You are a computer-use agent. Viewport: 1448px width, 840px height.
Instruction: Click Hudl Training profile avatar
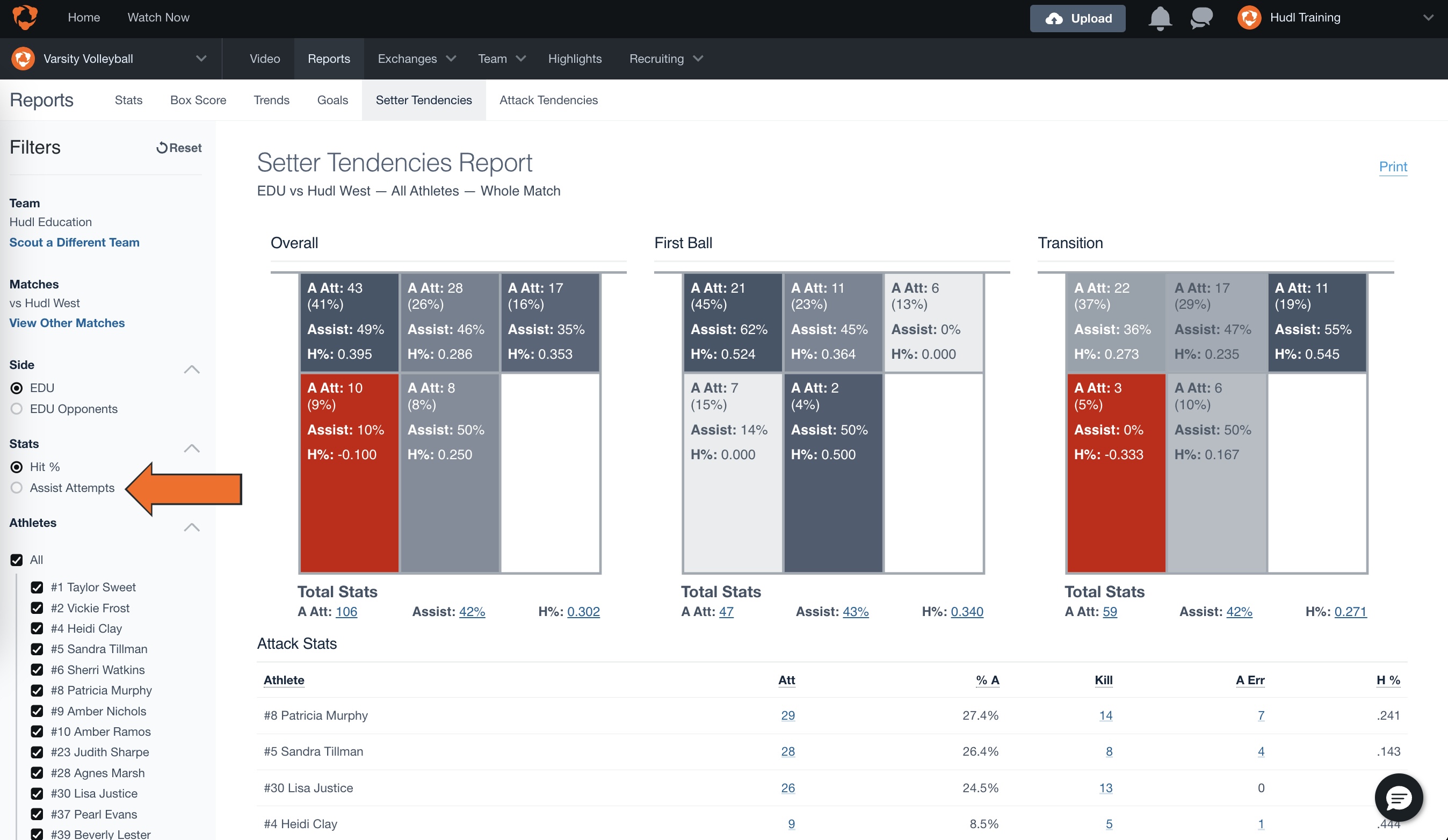(x=1249, y=18)
